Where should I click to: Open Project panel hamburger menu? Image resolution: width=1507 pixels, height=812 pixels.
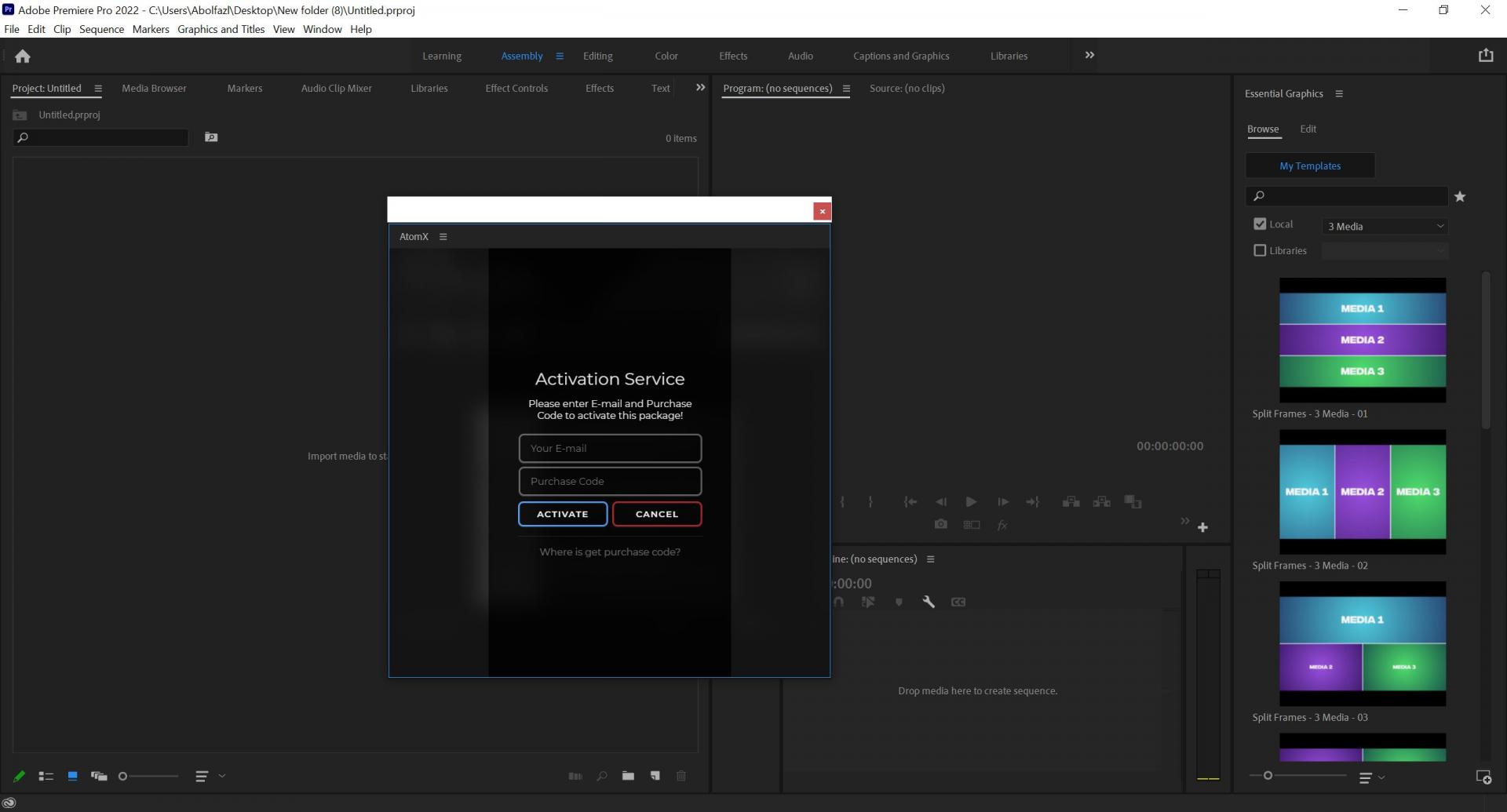tap(98, 89)
